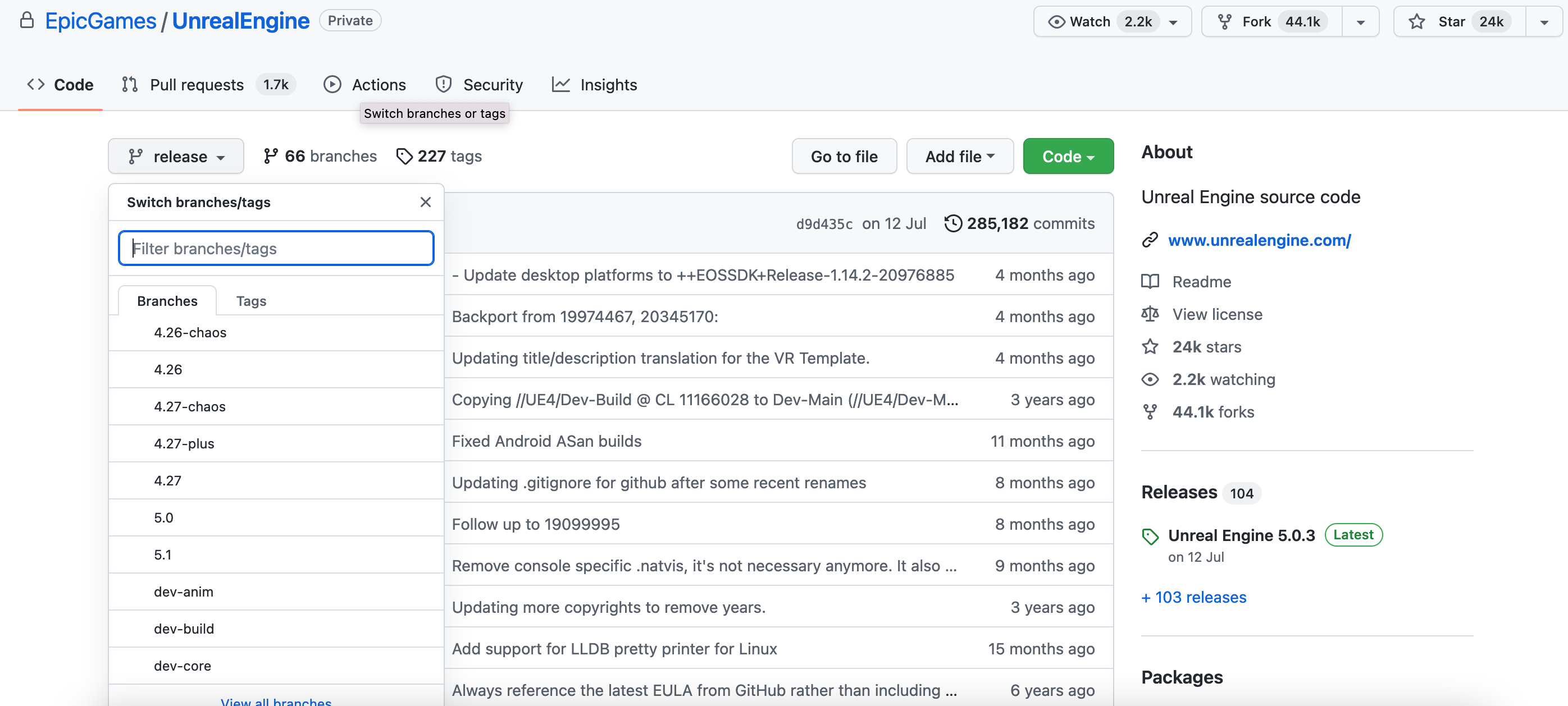Open the Add file dropdown

point(960,156)
